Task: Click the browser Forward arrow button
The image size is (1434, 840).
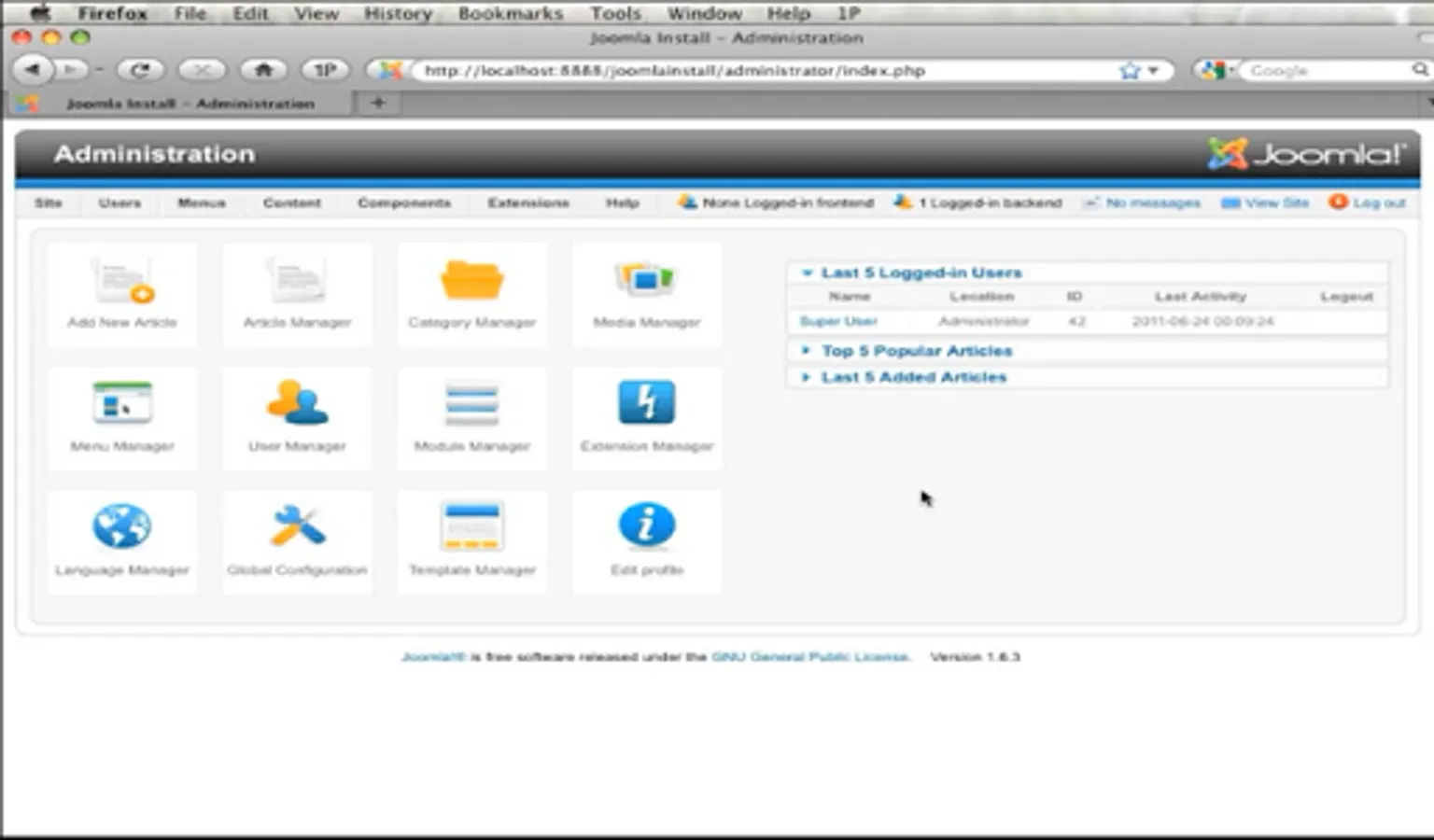Action: click(x=70, y=70)
